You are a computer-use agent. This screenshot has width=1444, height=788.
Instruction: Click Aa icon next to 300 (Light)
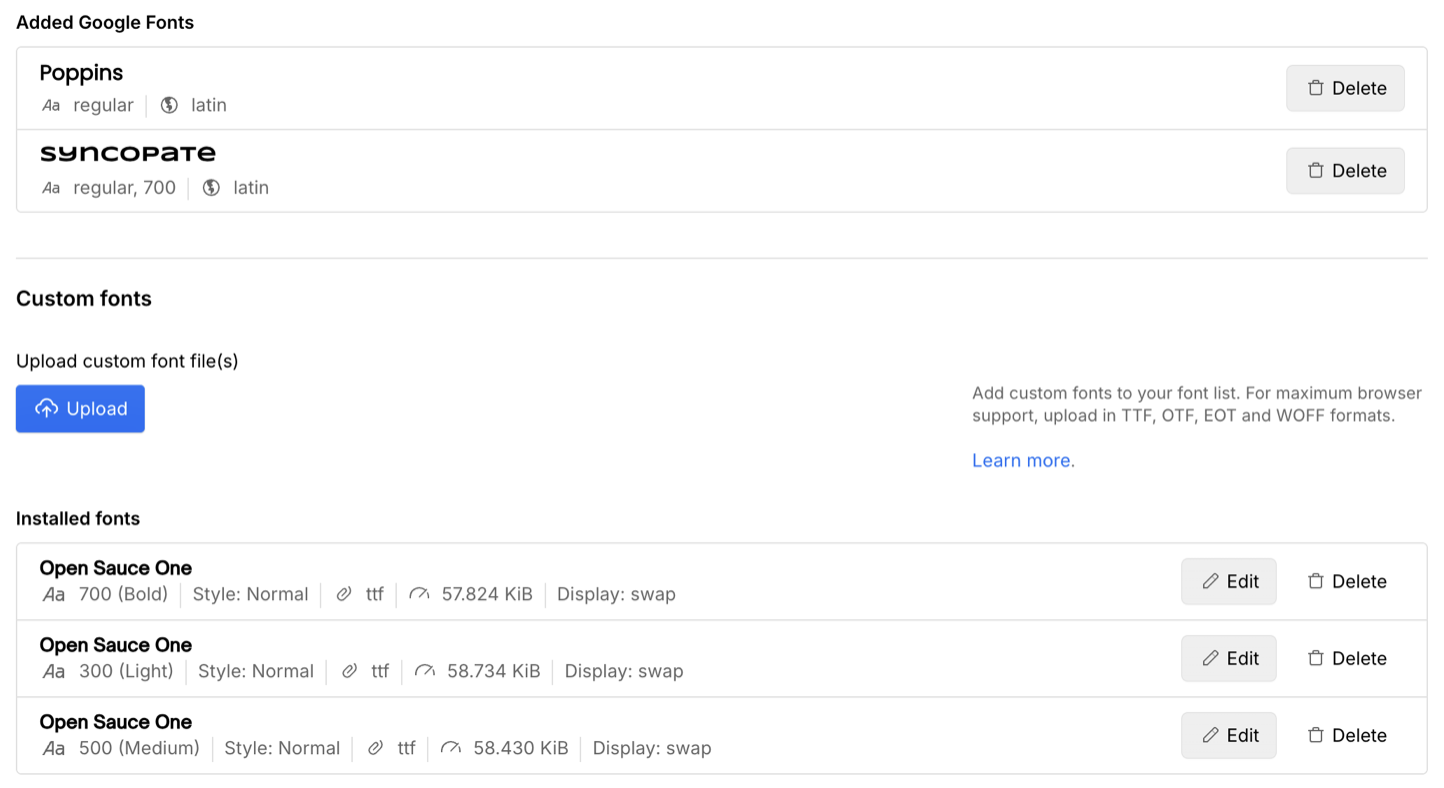54,672
